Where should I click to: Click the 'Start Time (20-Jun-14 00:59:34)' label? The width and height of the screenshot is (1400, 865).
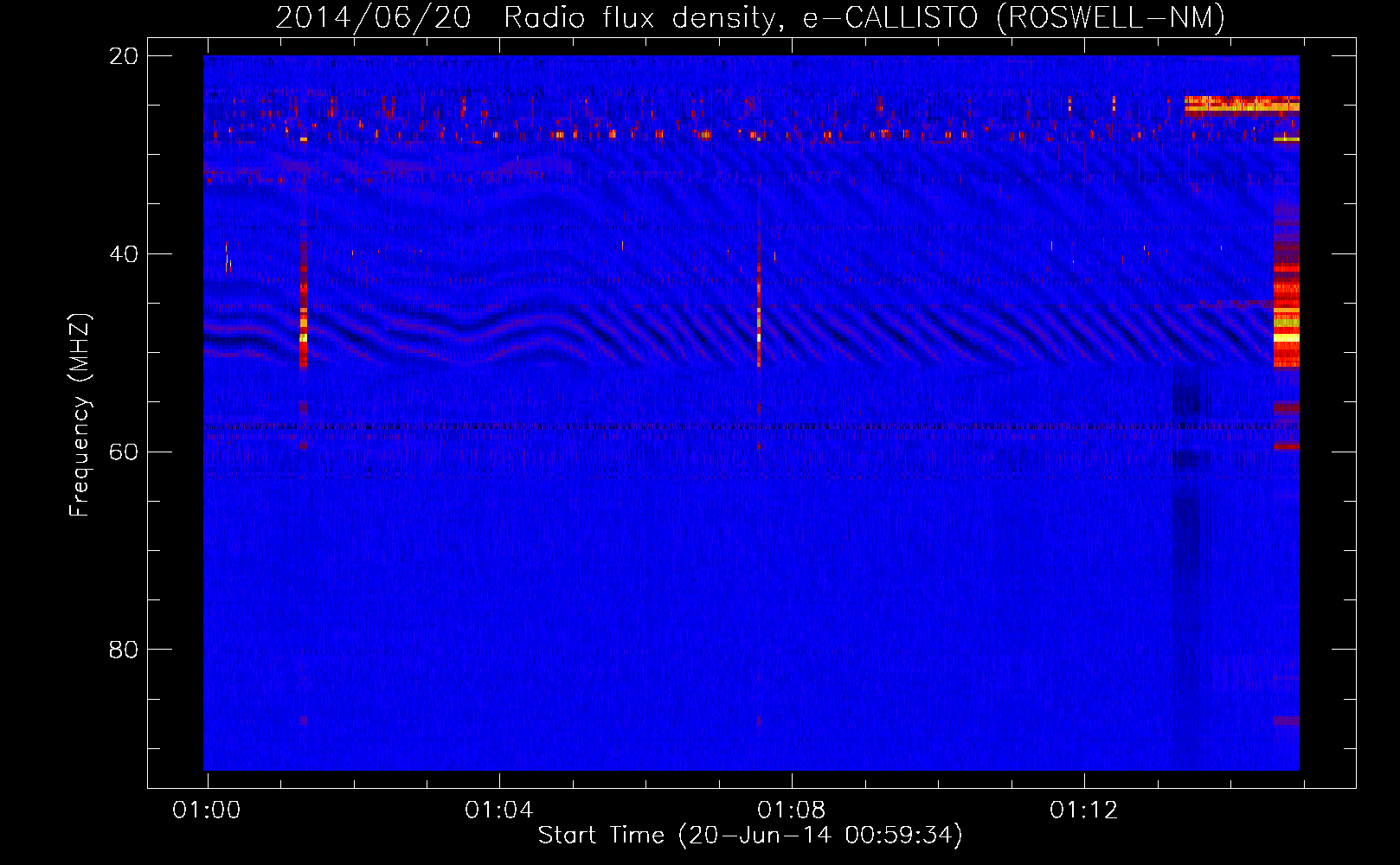[x=750, y=836]
